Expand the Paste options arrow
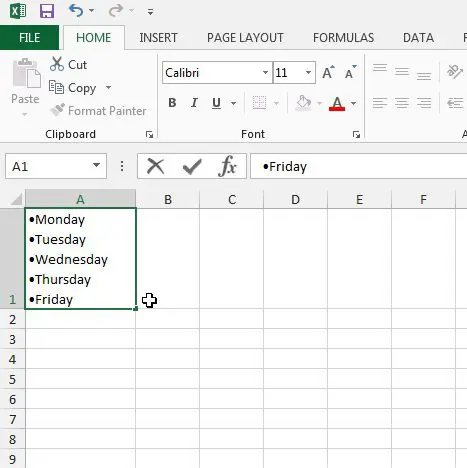 tap(25, 114)
